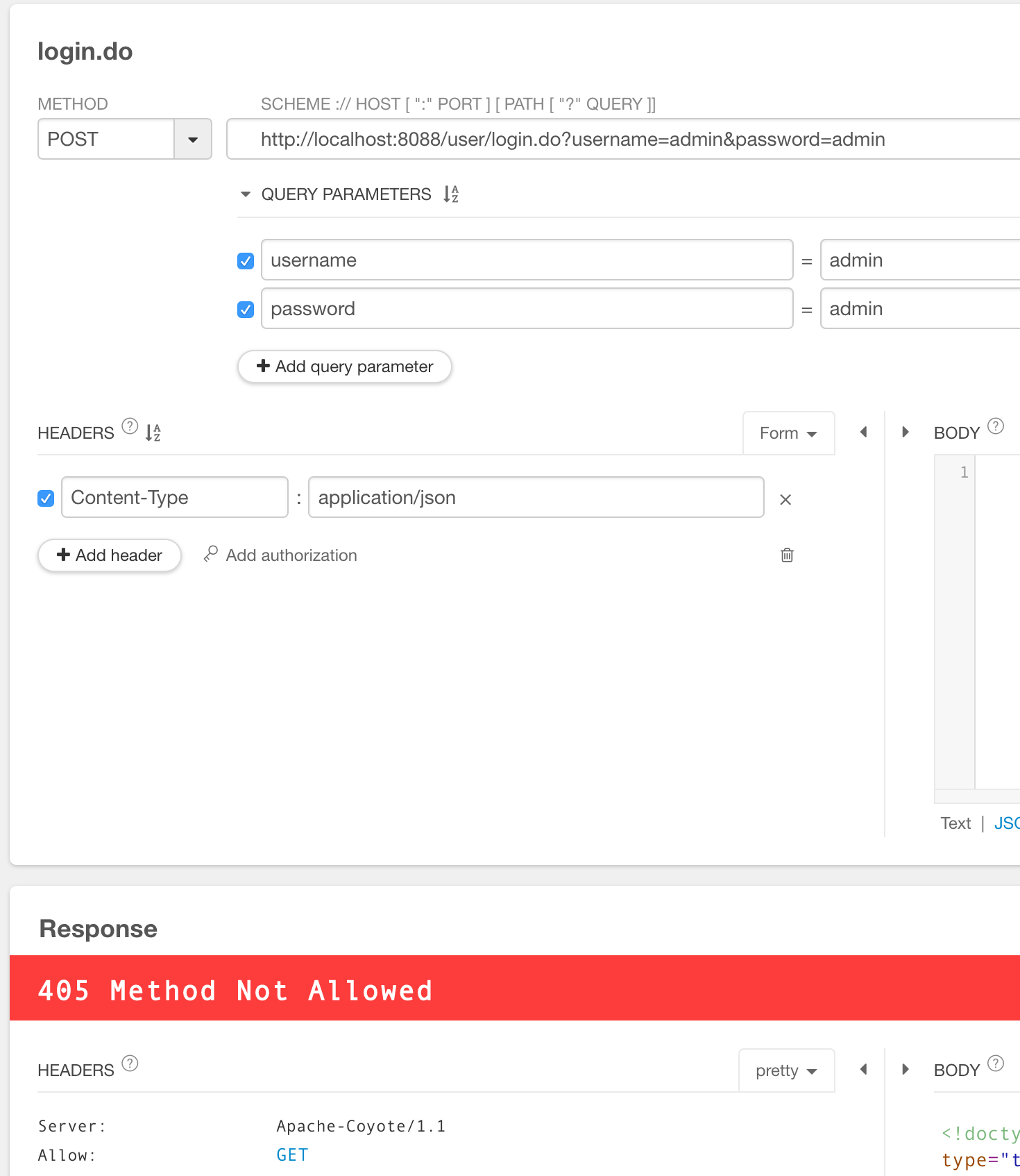Collapse the QUERY PARAMETERS section
The height and width of the screenshot is (1176, 1020).
point(245,194)
